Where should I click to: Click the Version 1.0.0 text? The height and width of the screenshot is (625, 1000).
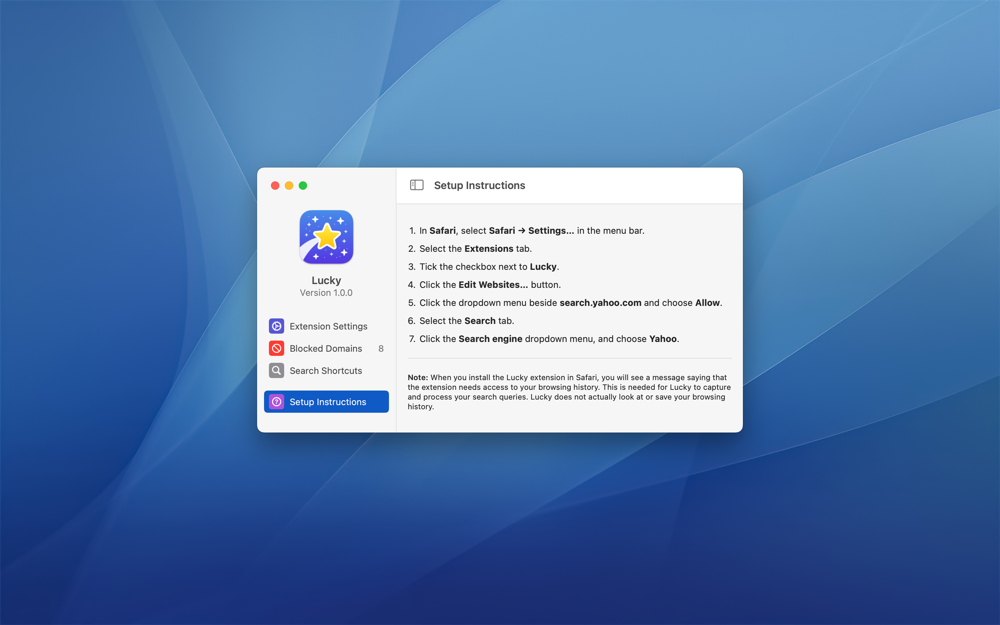click(326, 293)
